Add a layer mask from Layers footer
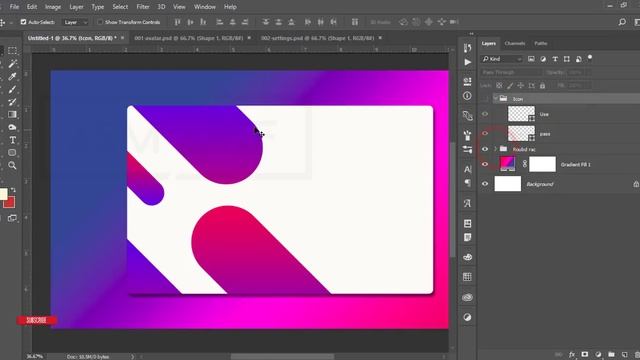The image size is (640, 360). coord(585,354)
